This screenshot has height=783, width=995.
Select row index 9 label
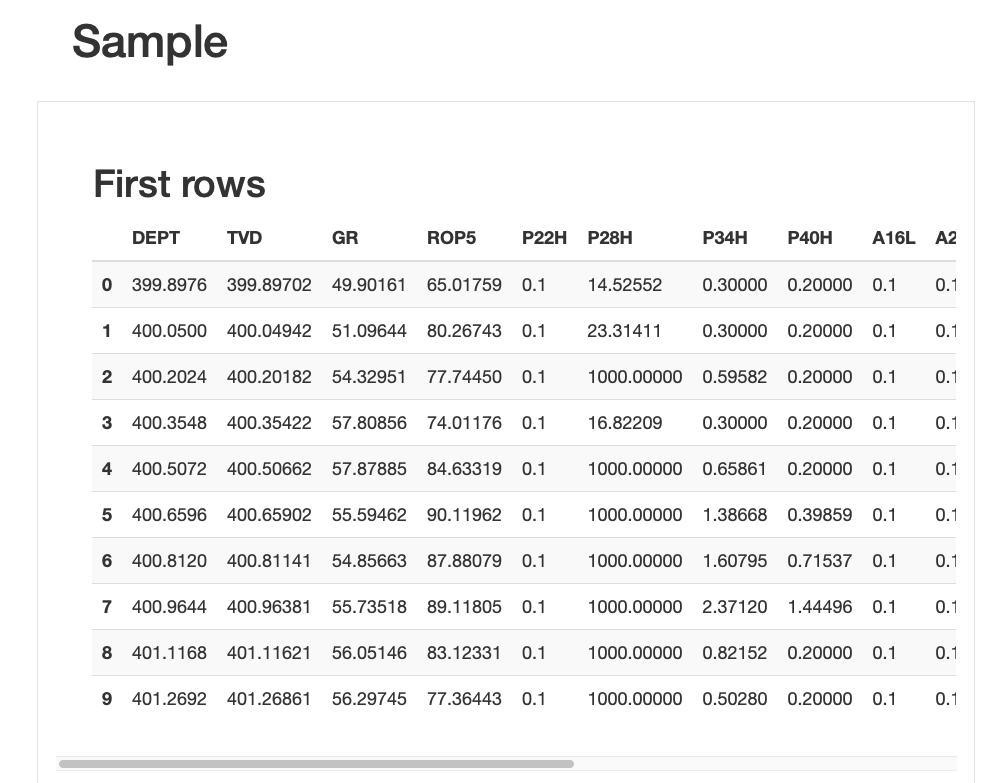pos(107,699)
